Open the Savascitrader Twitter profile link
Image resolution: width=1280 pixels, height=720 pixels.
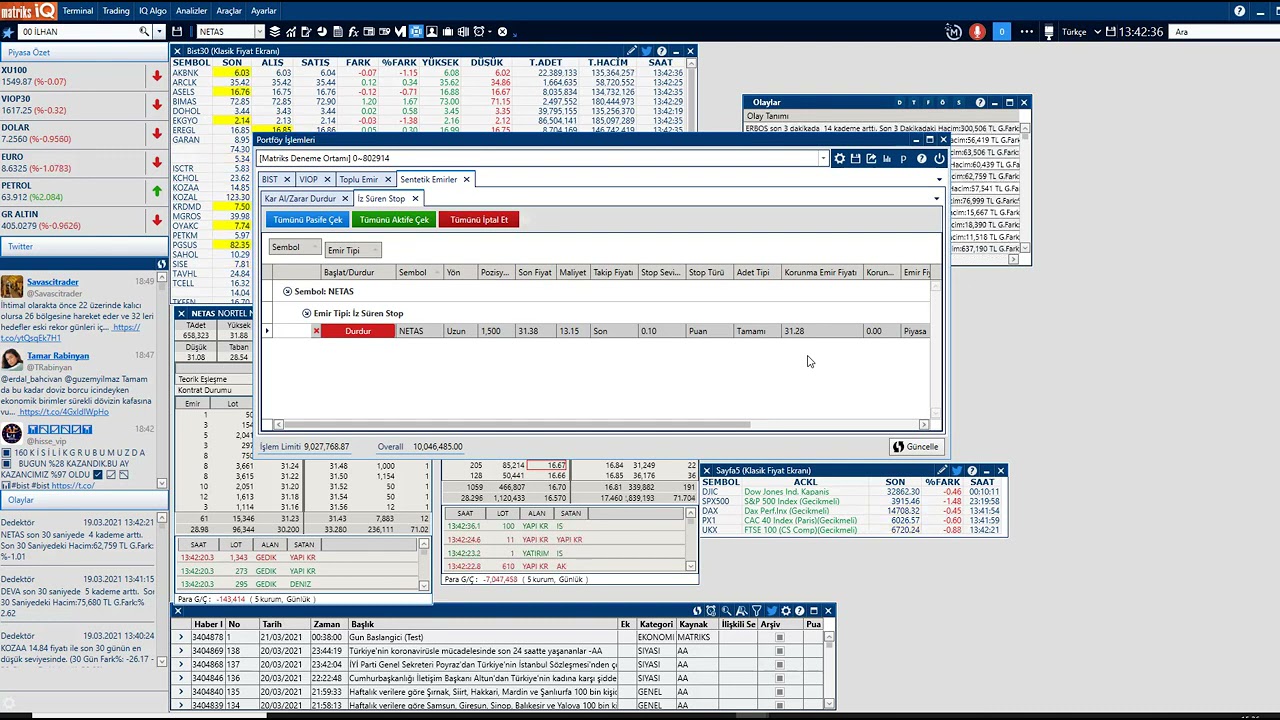tap(54, 282)
